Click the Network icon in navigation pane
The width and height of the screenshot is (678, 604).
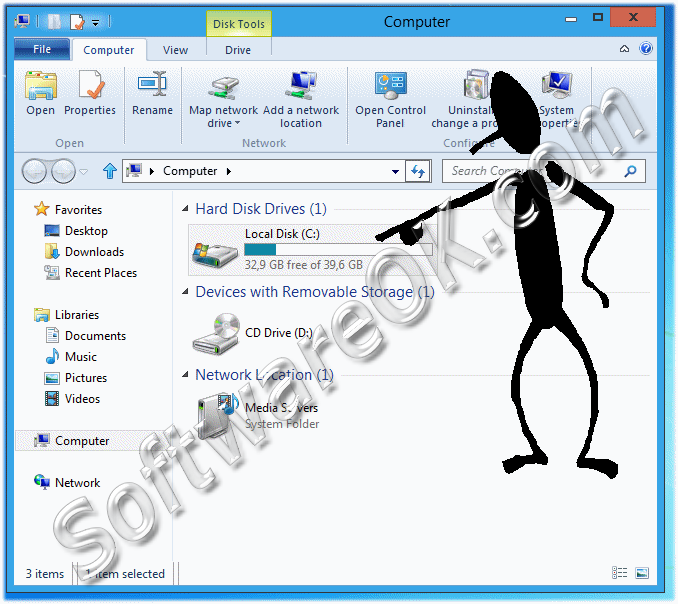tap(42, 482)
